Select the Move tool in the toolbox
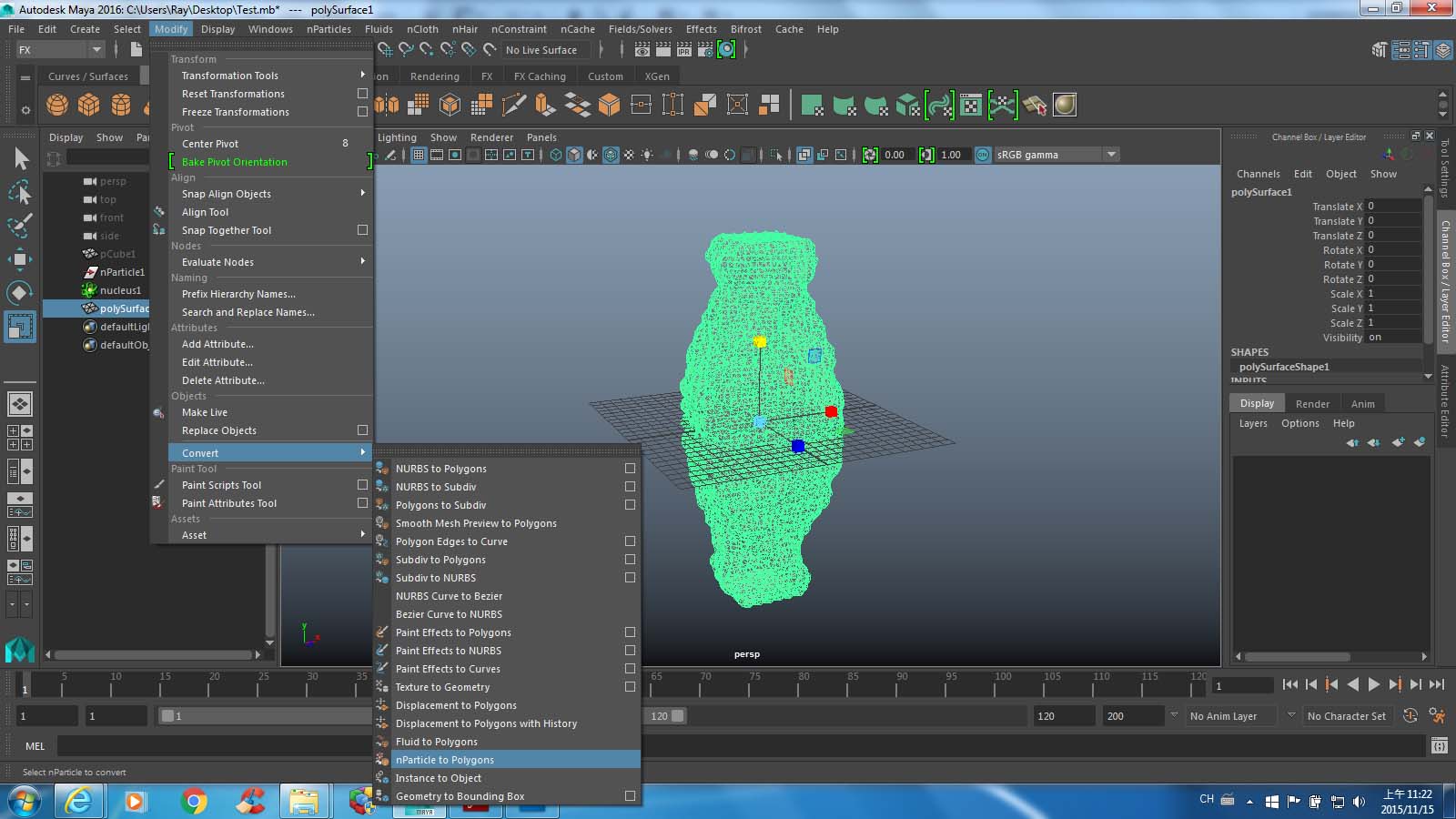 pyautogui.click(x=20, y=258)
